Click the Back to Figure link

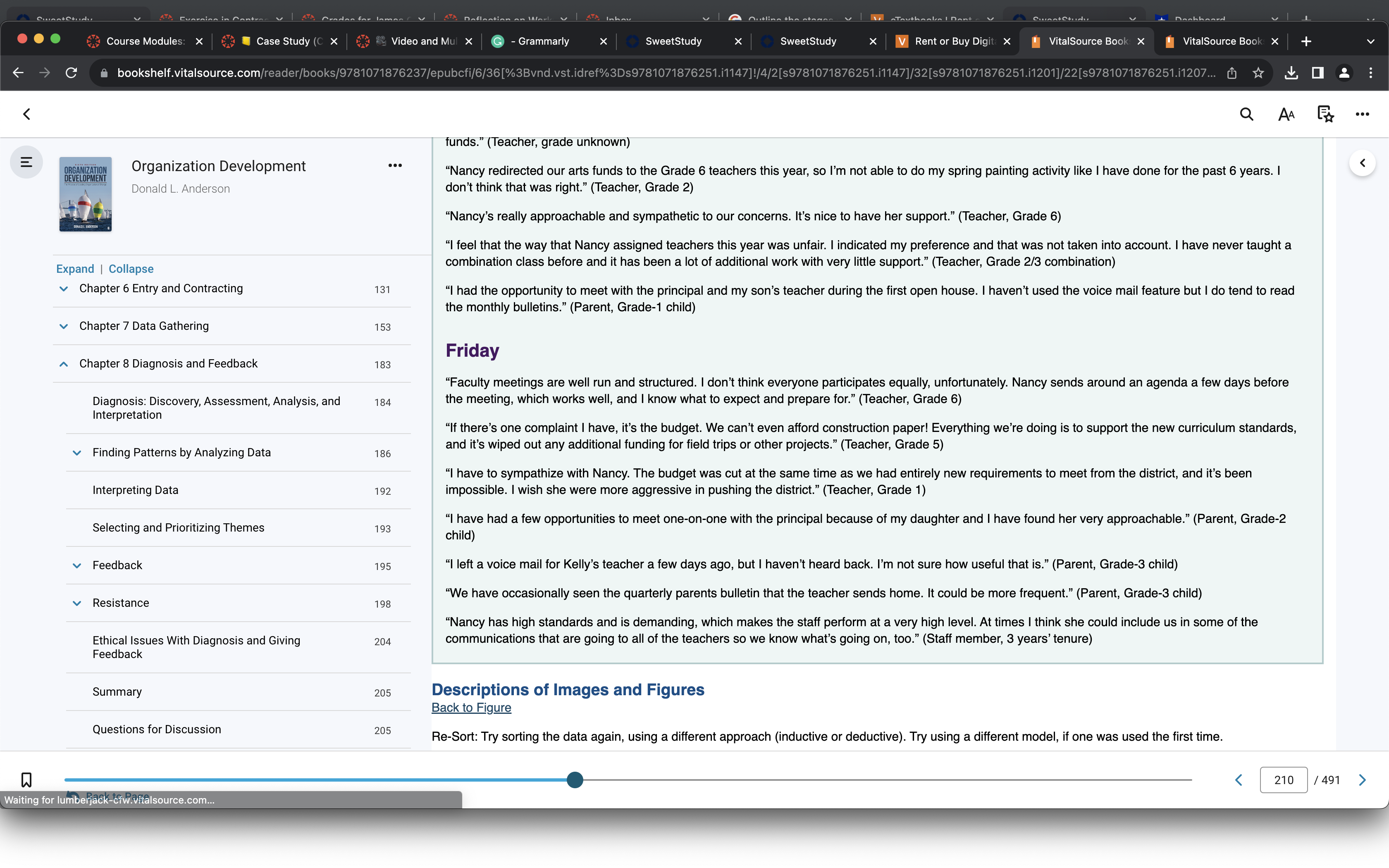[471, 708]
